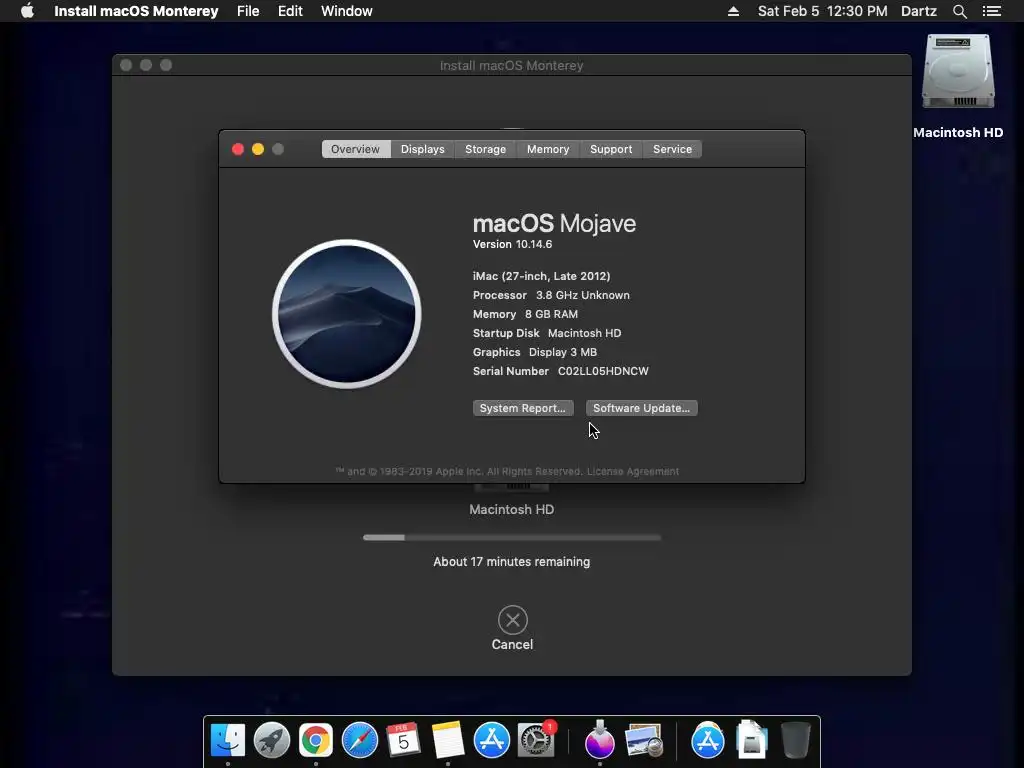
Task: Open App Store icon next to Notes
Action: tap(492, 740)
